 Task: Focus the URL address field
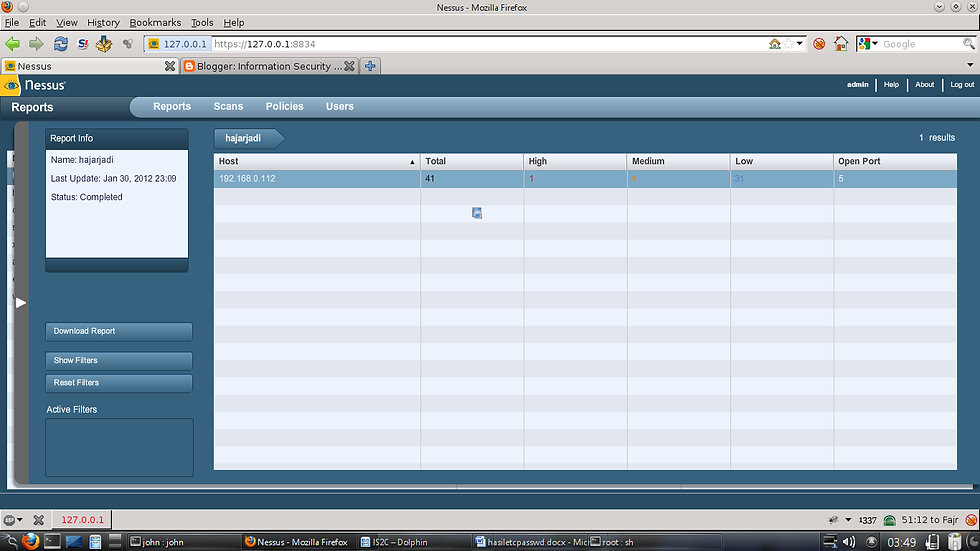(x=488, y=44)
